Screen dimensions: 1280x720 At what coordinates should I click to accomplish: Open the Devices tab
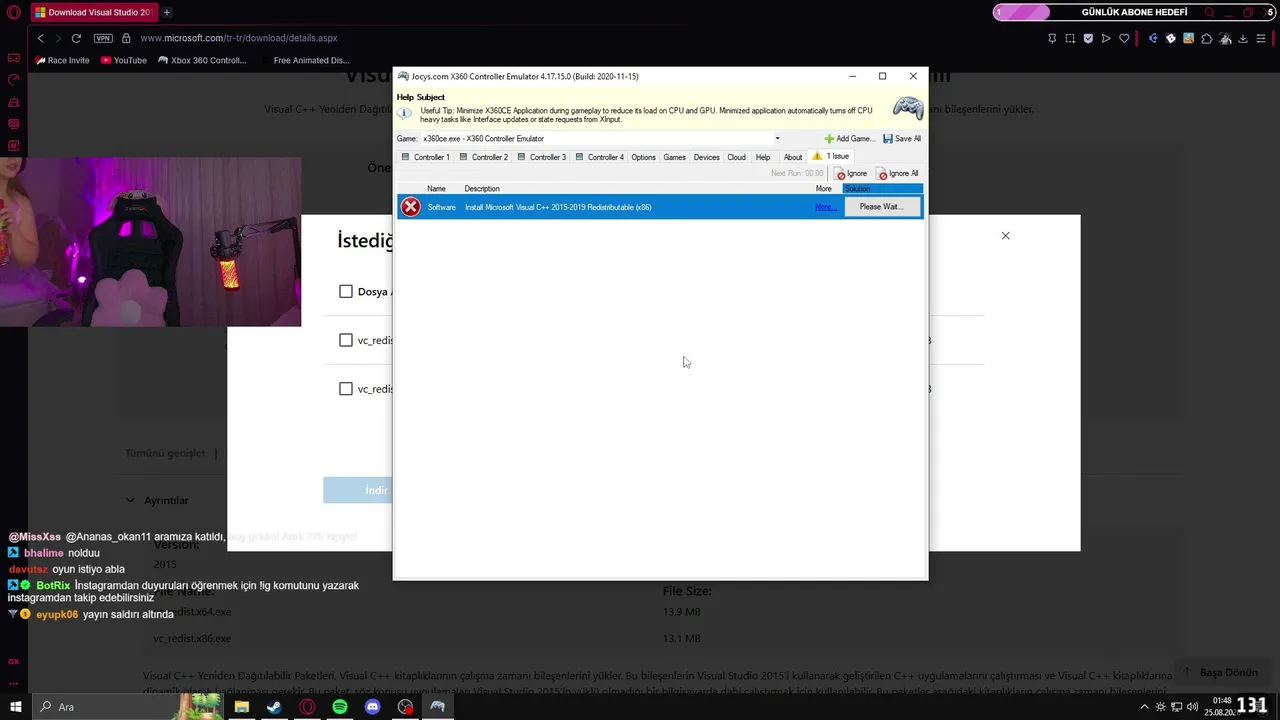[x=707, y=157]
